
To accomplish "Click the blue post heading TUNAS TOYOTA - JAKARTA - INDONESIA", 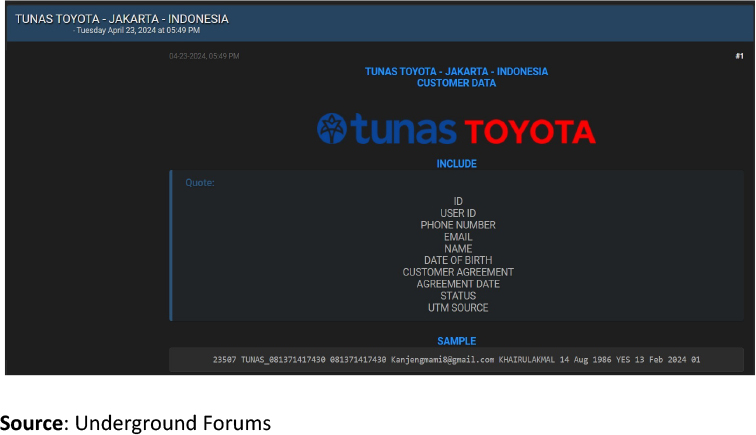I will [456, 71].
